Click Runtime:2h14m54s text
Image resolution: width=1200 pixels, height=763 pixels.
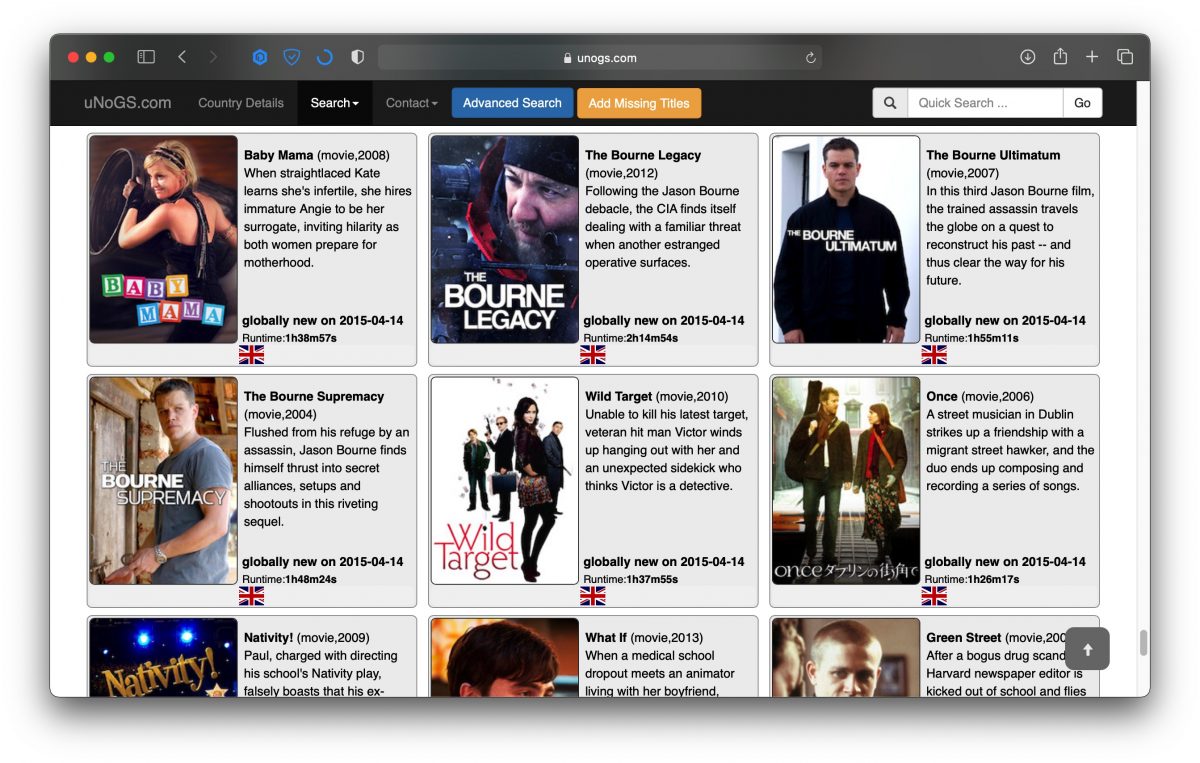point(631,338)
